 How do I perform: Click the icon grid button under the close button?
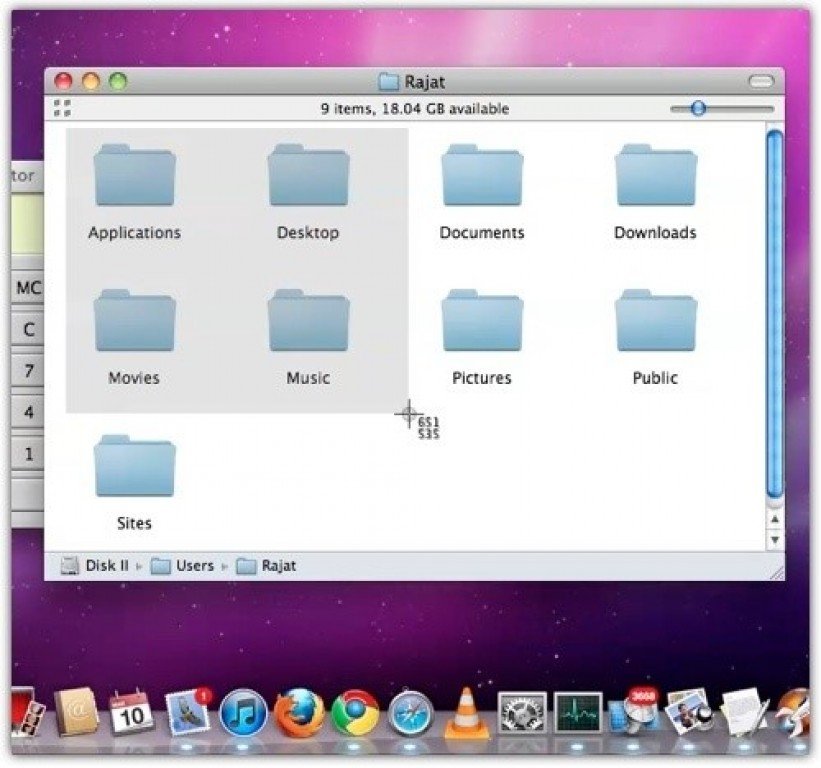point(62,108)
